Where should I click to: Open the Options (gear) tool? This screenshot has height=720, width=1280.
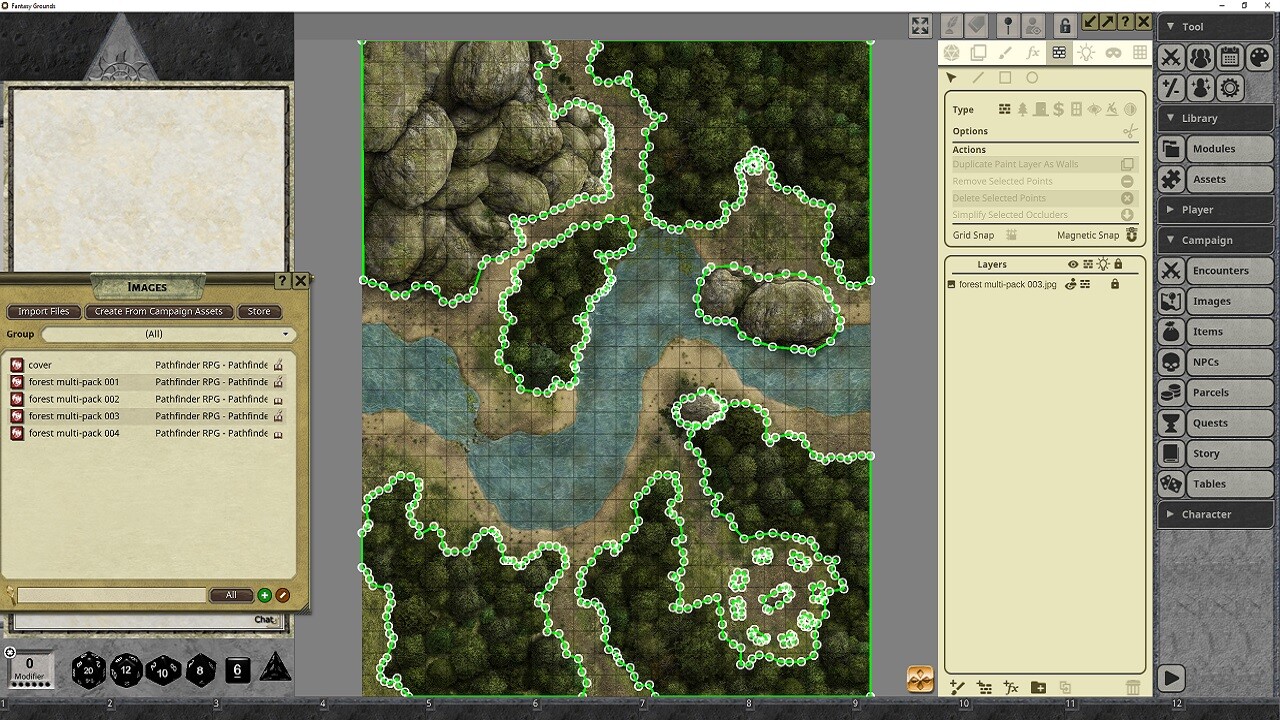pos(1230,87)
